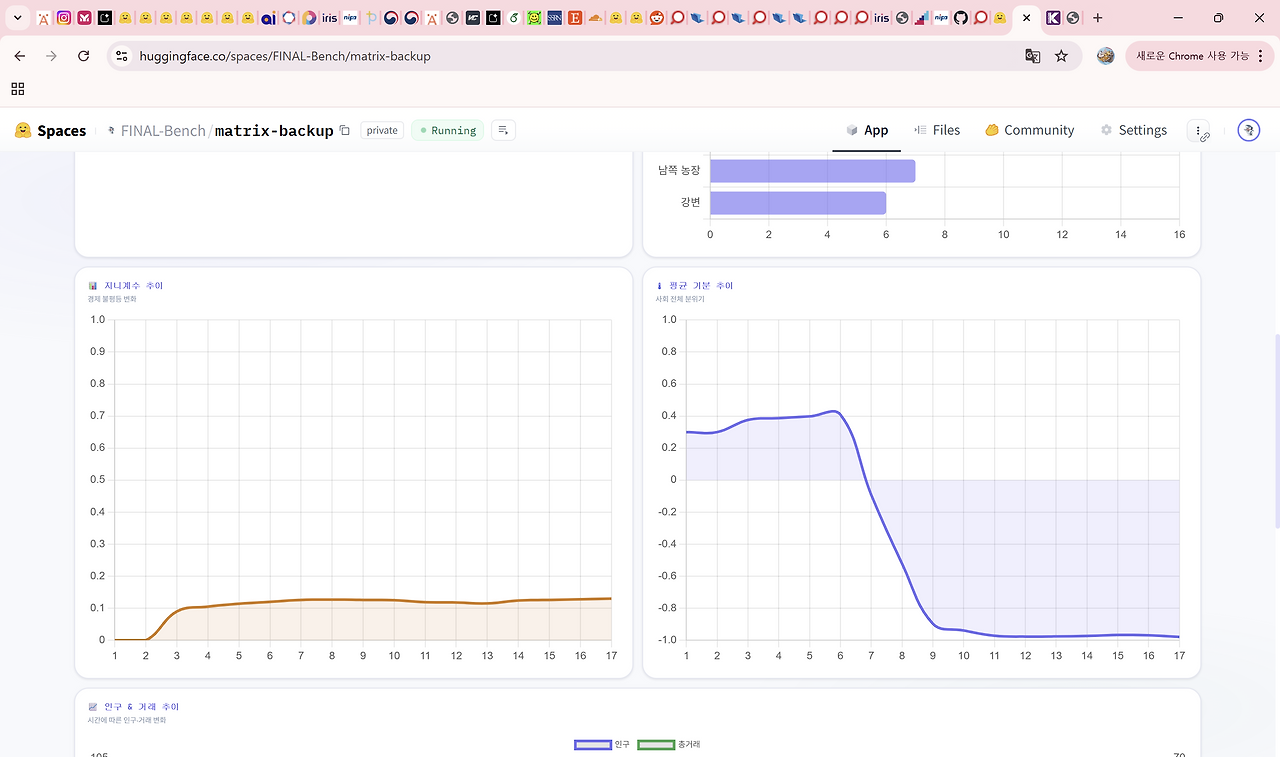Viewport: 1280px width, 757px height.
Task: Open the Chrome profile avatar
Action: pyautogui.click(x=1106, y=56)
